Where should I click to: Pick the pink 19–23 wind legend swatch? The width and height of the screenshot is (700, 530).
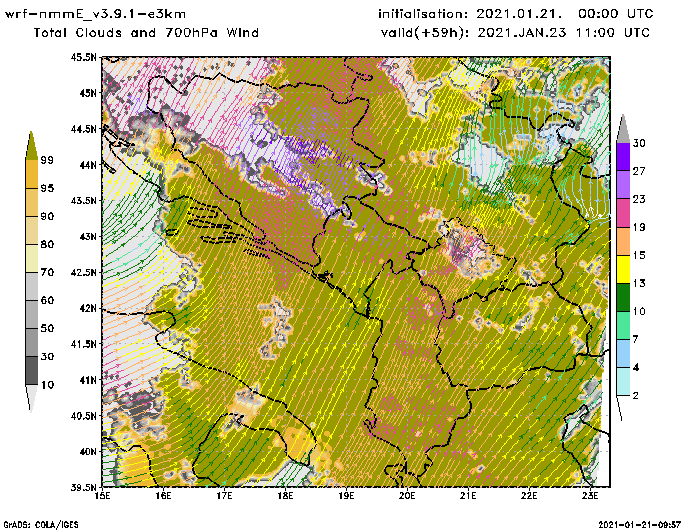tap(623, 213)
